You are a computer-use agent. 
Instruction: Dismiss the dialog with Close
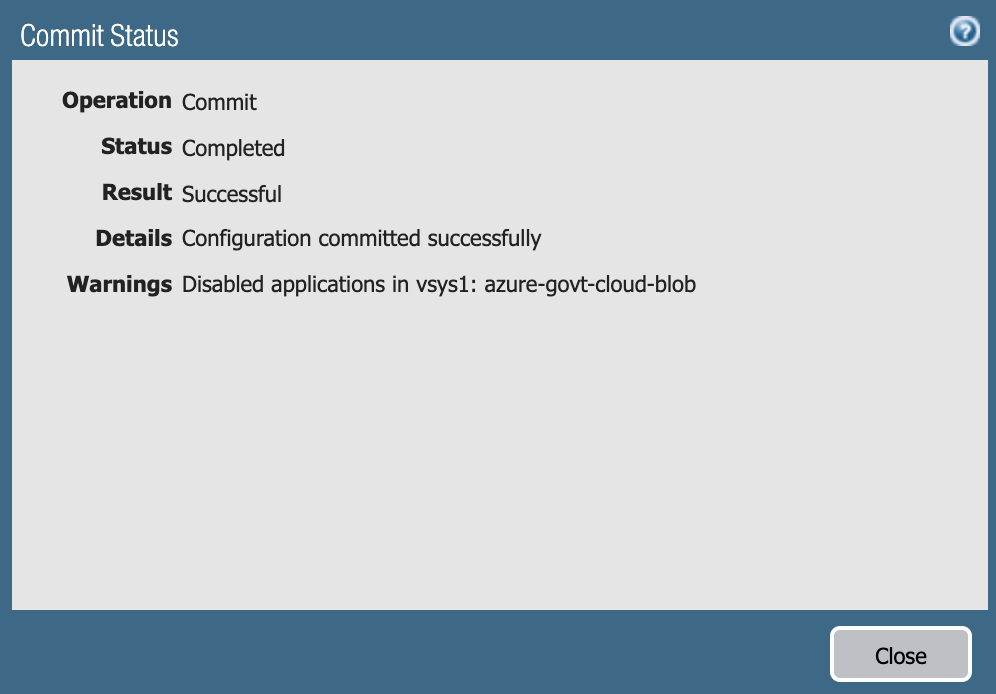(x=899, y=654)
